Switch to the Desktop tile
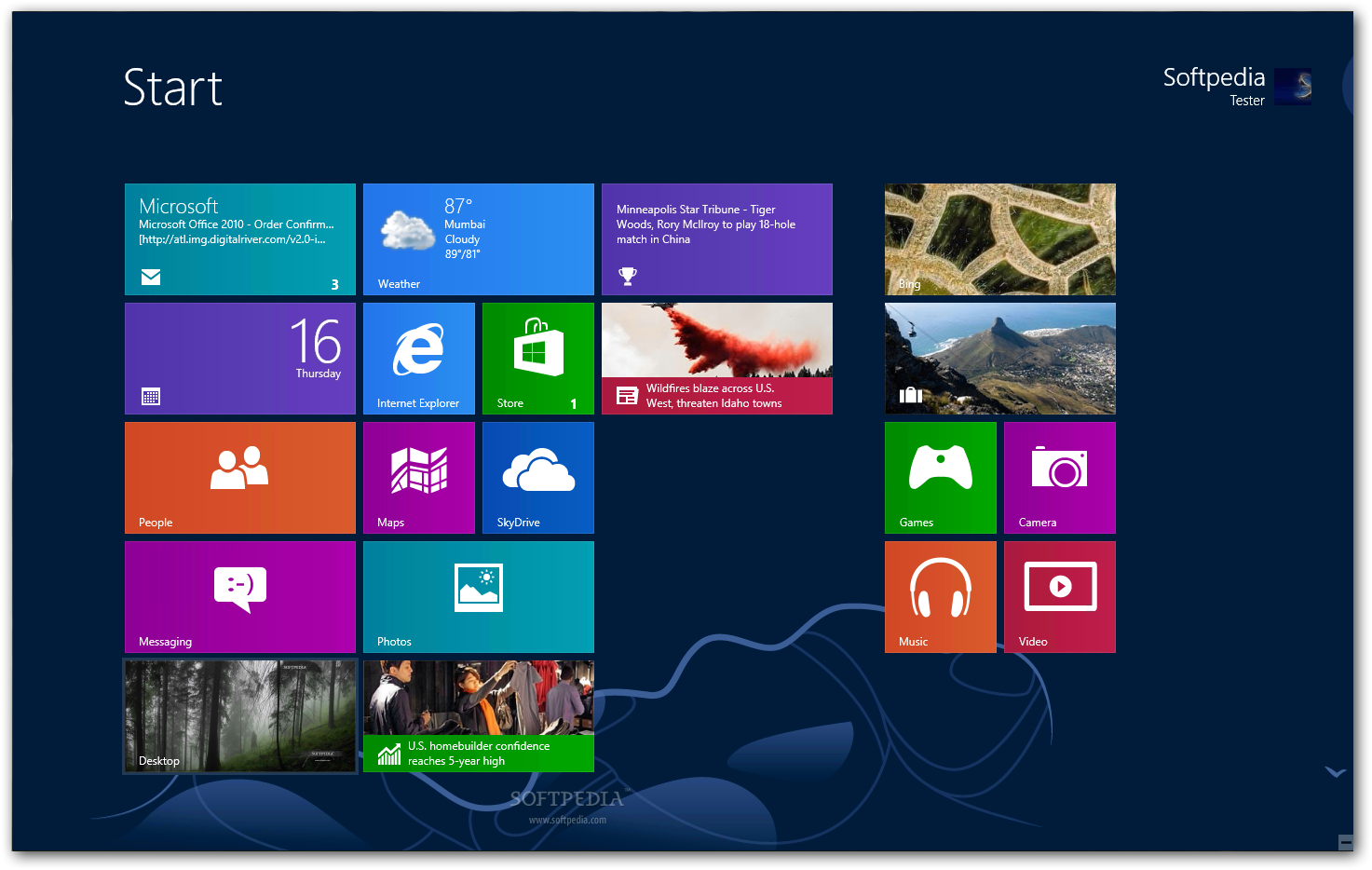Image resolution: width=1372 pixels, height=870 pixels. coord(239,716)
